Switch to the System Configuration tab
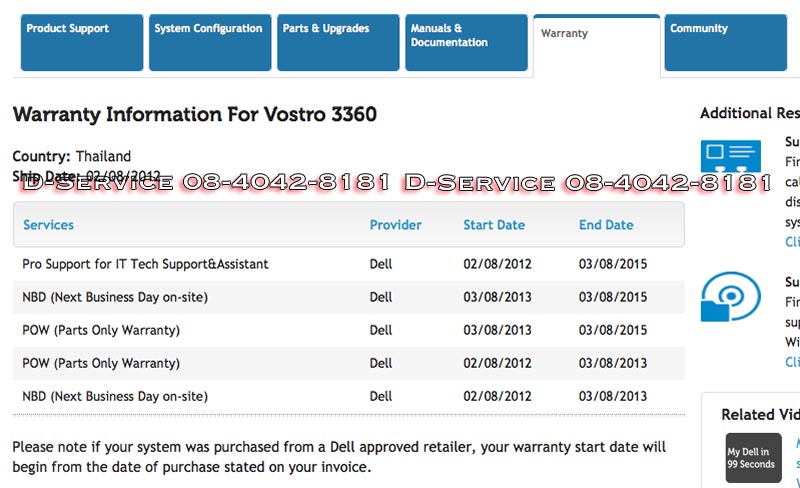This screenshot has width=800, height=488. 209,42
